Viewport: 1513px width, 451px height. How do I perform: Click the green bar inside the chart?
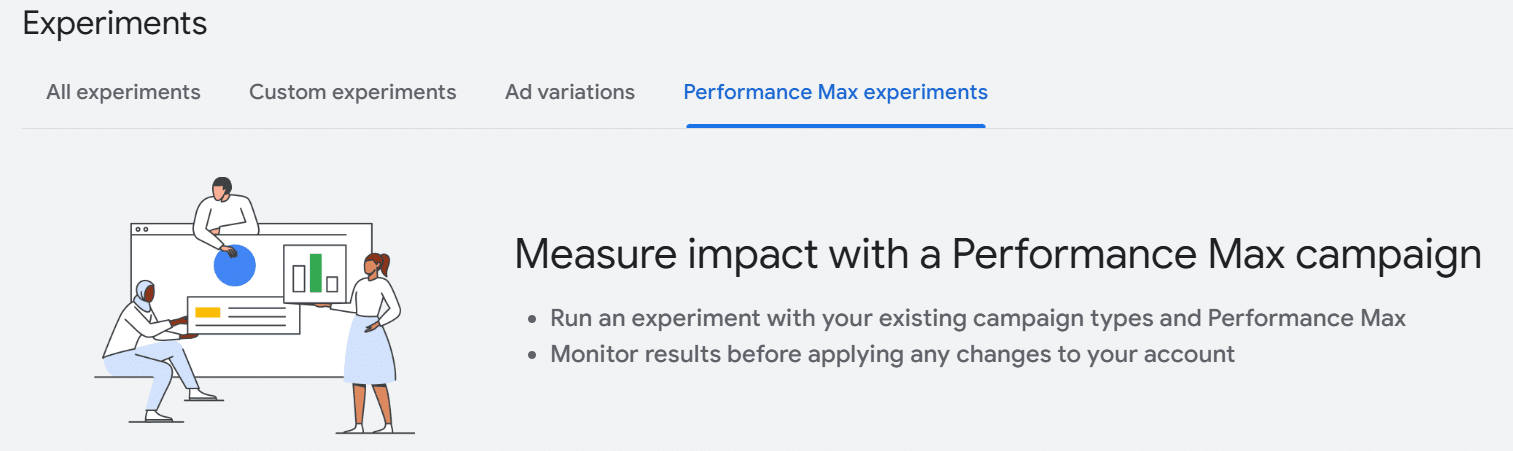click(316, 272)
